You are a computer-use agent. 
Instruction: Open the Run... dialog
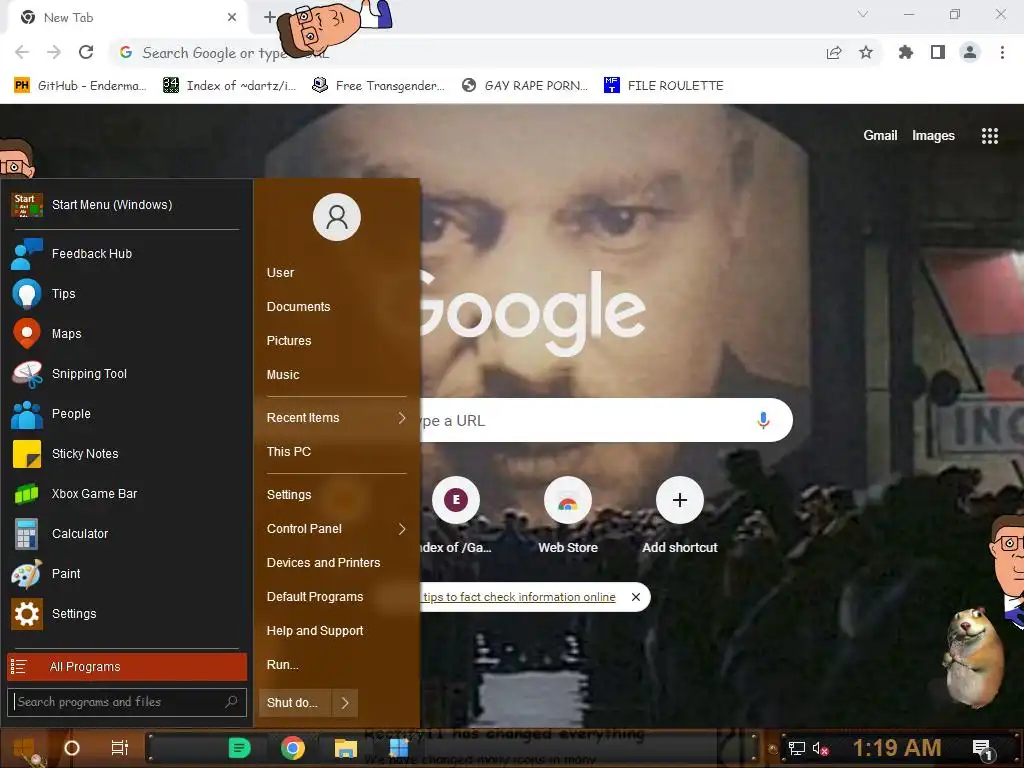pos(283,665)
